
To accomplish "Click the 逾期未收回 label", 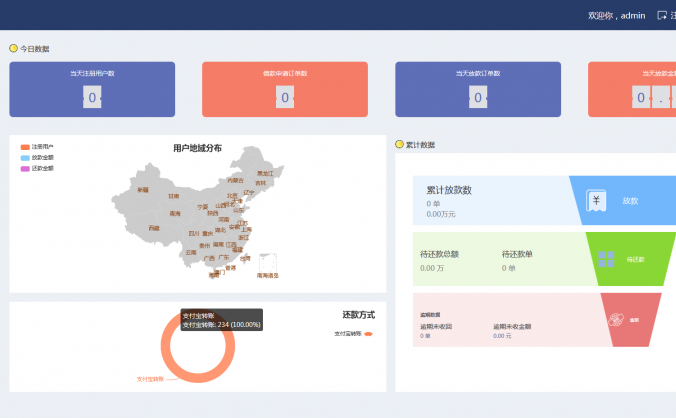I will 436,327.
